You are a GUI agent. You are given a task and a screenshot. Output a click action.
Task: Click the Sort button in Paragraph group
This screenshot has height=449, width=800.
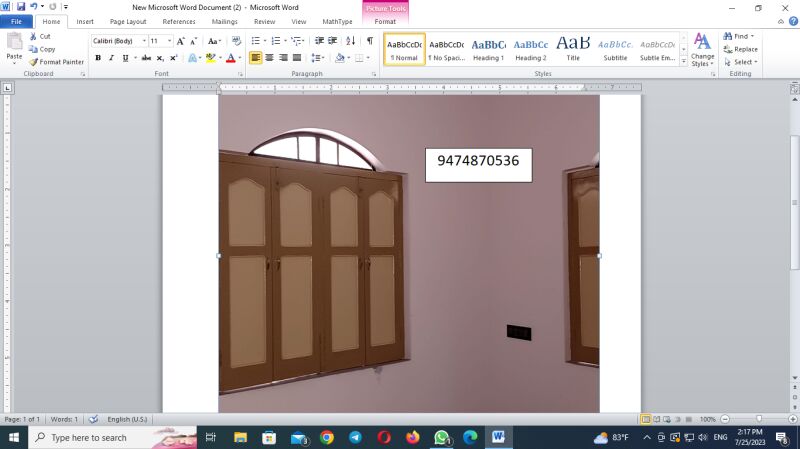(x=351, y=41)
